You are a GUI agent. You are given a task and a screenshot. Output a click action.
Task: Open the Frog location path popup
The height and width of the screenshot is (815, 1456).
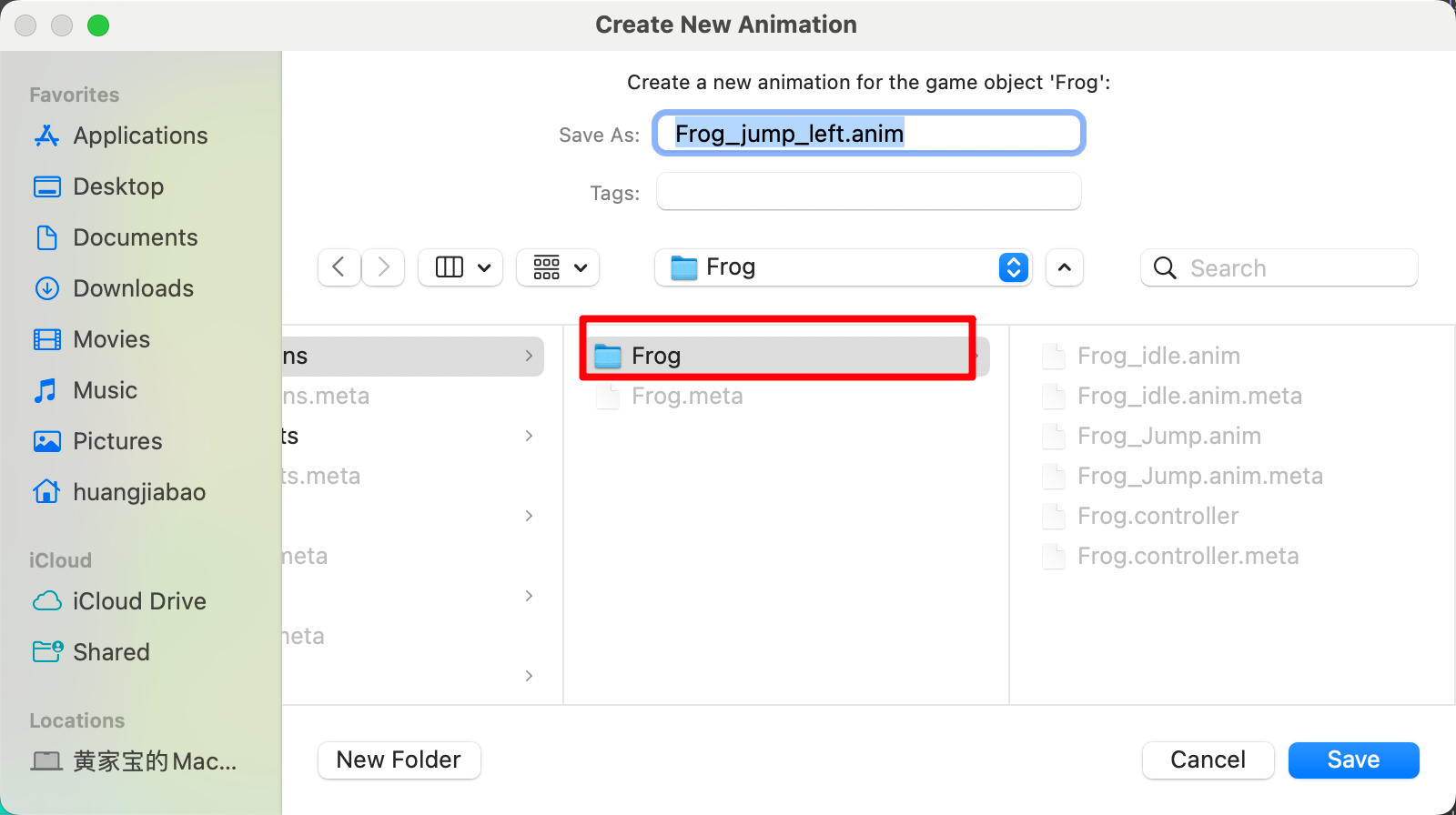pyautogui.click(x=843, y=267)
